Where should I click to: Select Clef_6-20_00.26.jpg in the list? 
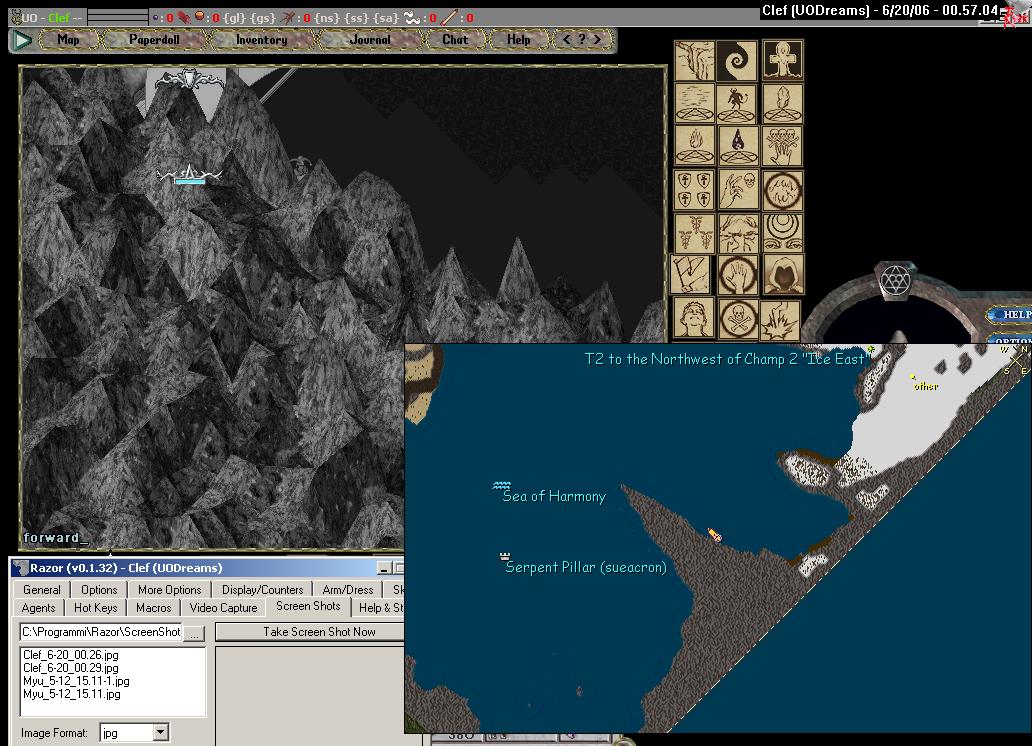[71, 654]
